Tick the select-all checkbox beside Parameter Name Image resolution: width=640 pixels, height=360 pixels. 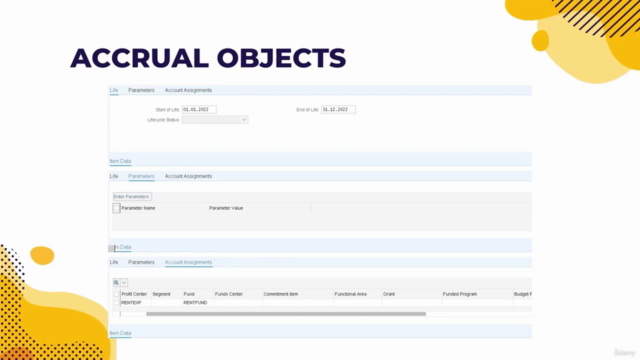point(116,208)
